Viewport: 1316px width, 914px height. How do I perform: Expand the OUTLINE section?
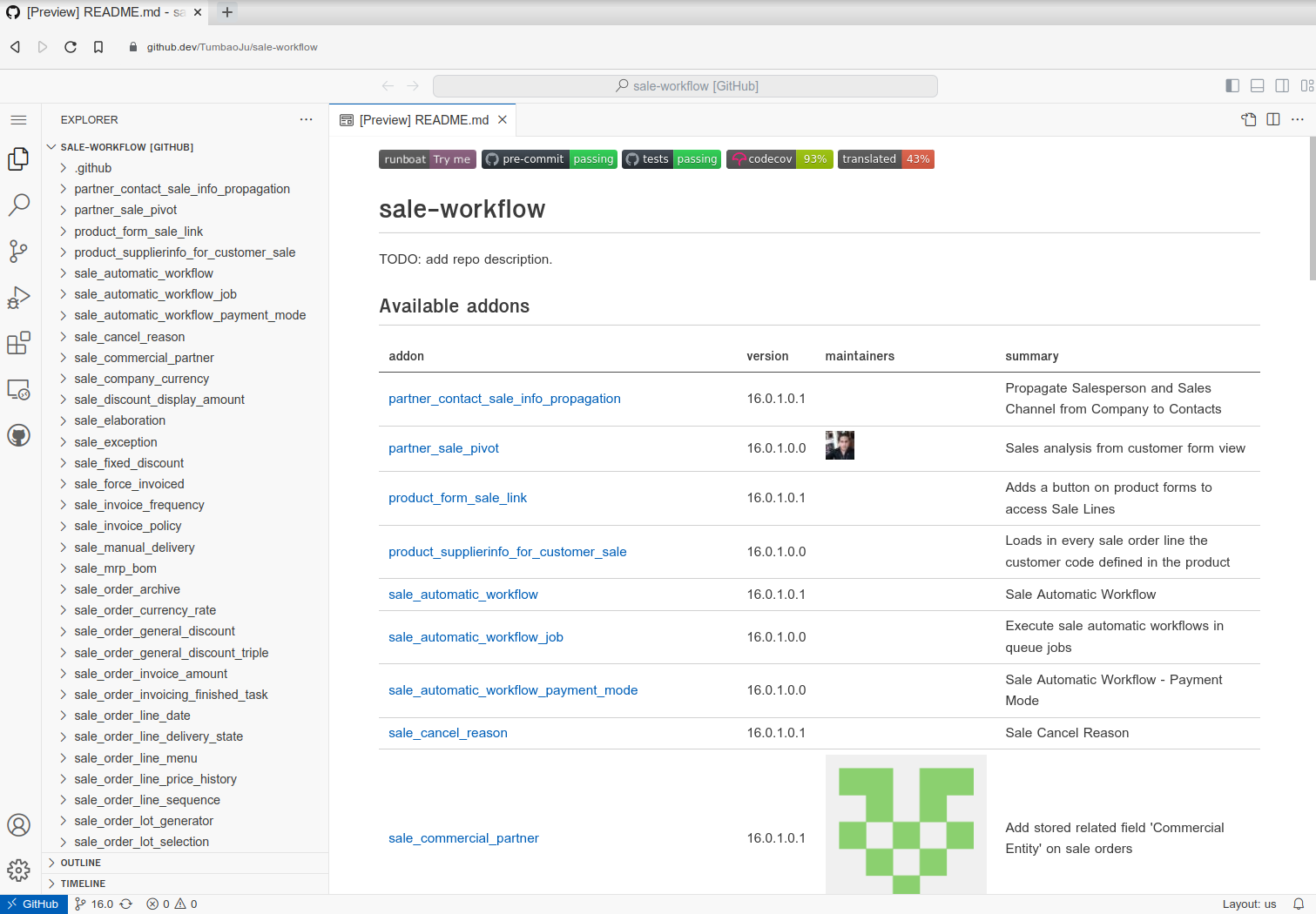(81, 863)
